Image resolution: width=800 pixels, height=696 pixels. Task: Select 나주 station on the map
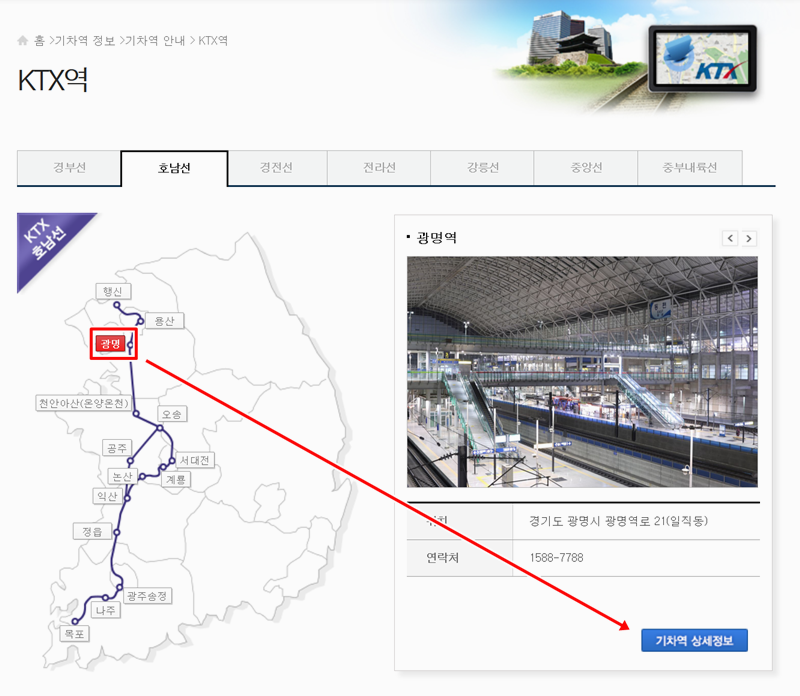pos(106,610)
